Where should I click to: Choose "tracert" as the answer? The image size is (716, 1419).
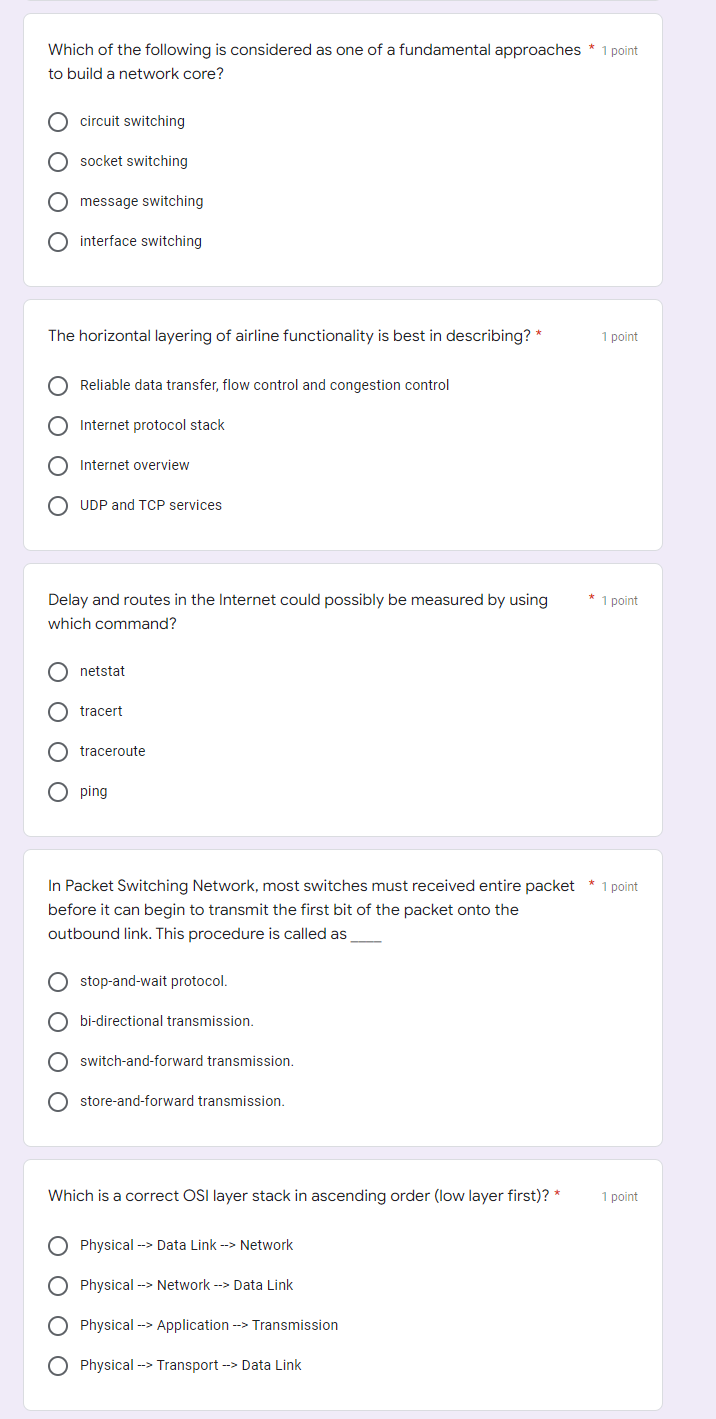[59, 711]
